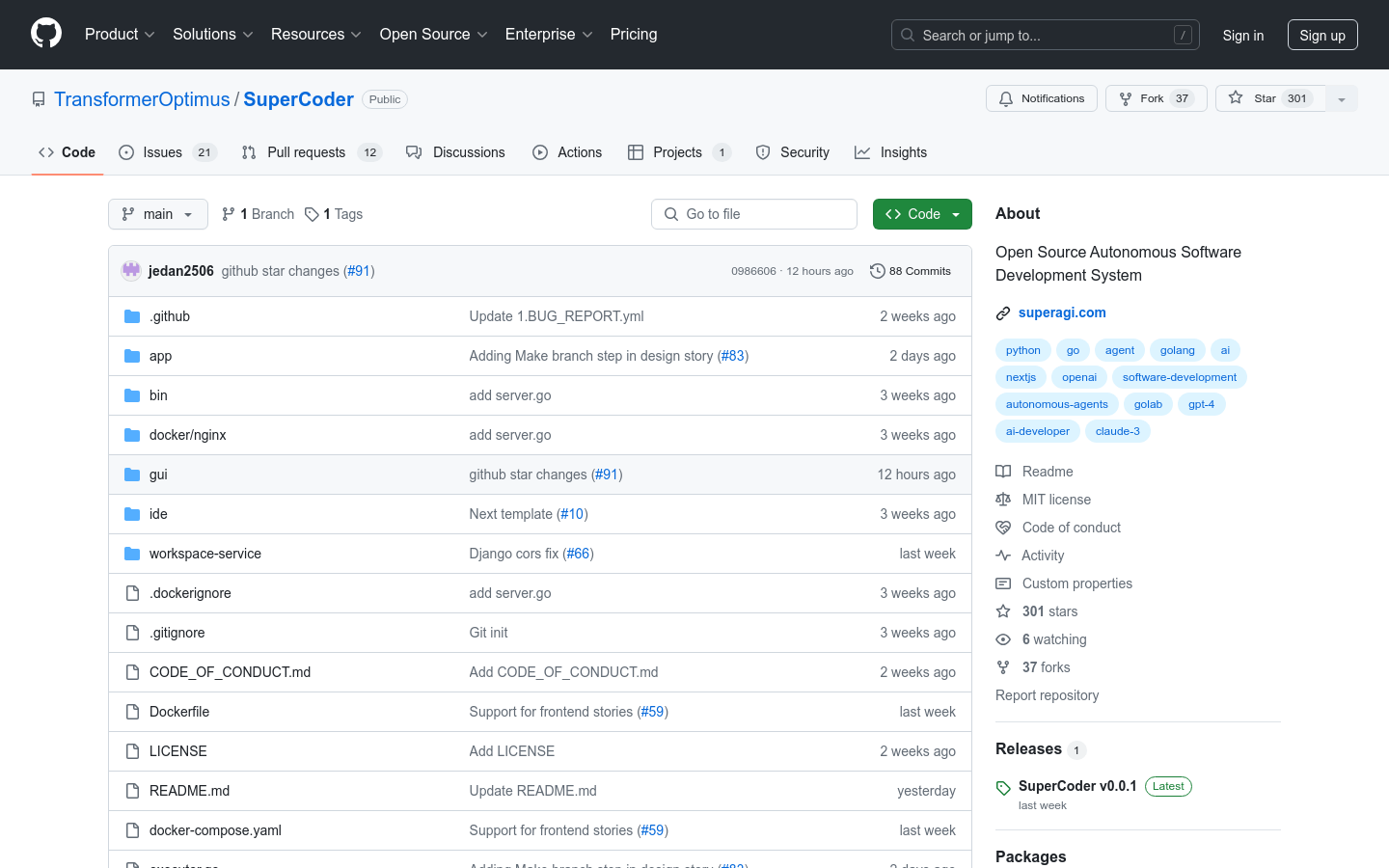1389x868 pixels.
Task: Switch to the Issues tab
Action: (168, 152)
